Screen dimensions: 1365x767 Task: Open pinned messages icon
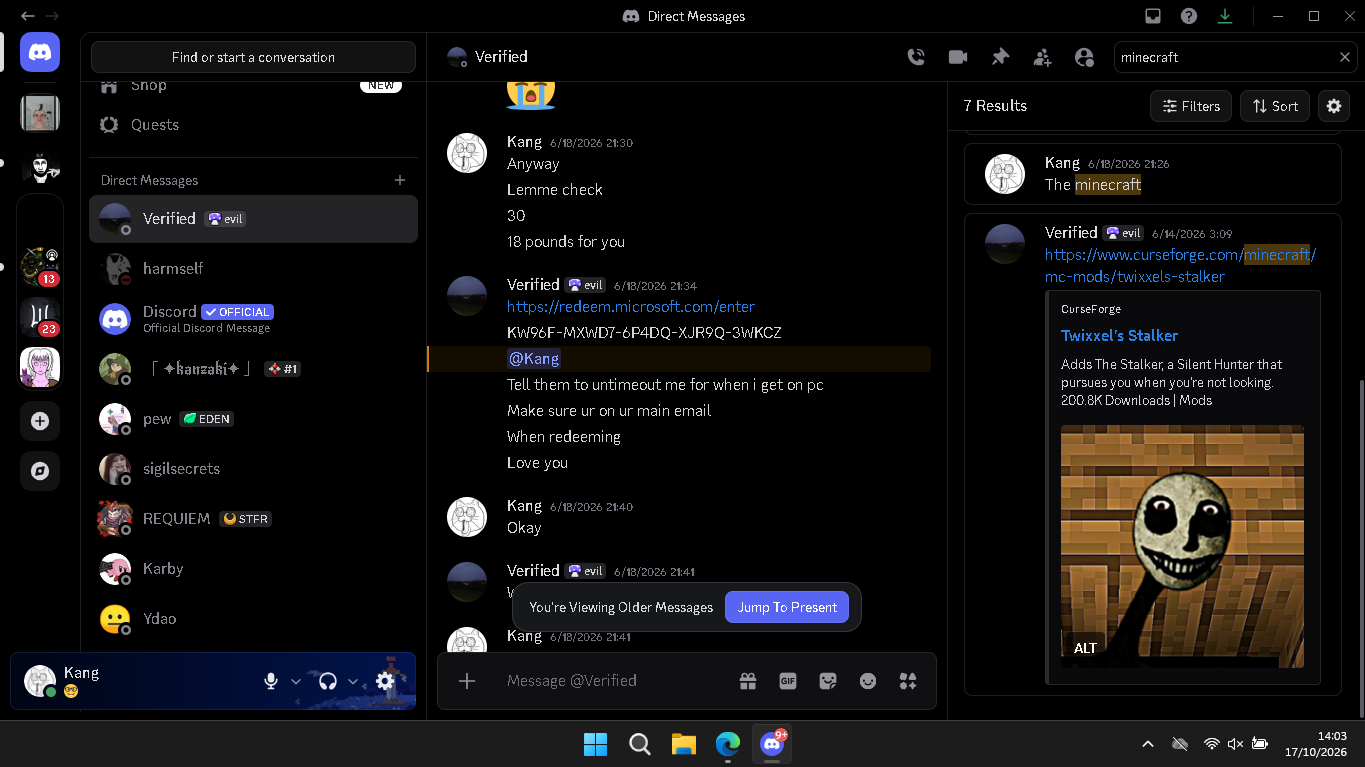(x=1000, y=57)
